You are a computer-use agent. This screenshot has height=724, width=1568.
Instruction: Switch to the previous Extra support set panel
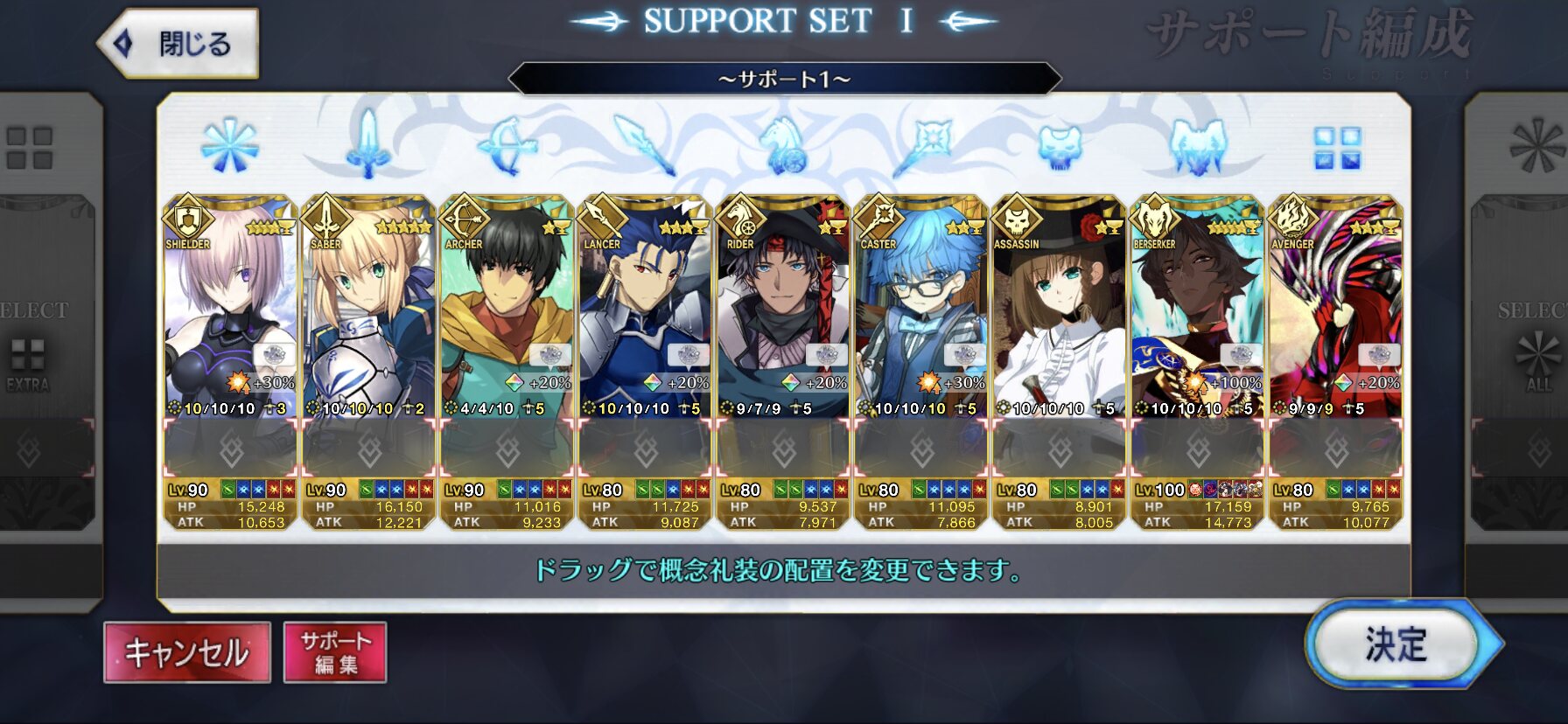coord(49,350)
